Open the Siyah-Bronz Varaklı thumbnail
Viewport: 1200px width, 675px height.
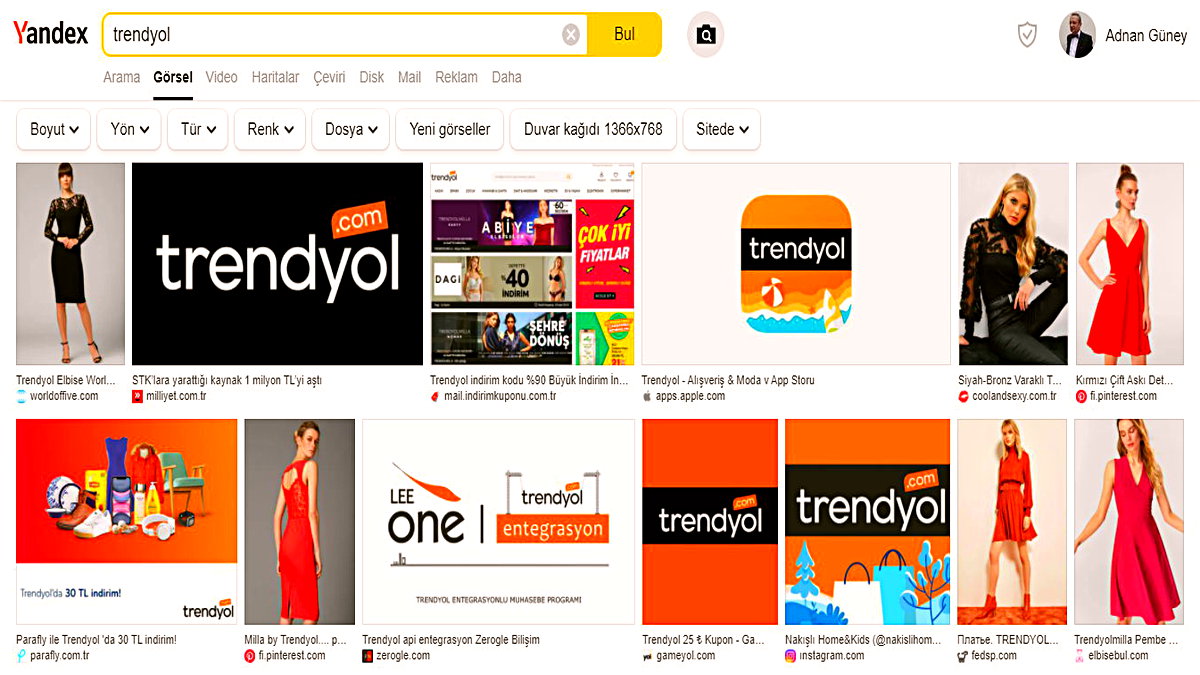(x=1013, y=264)
